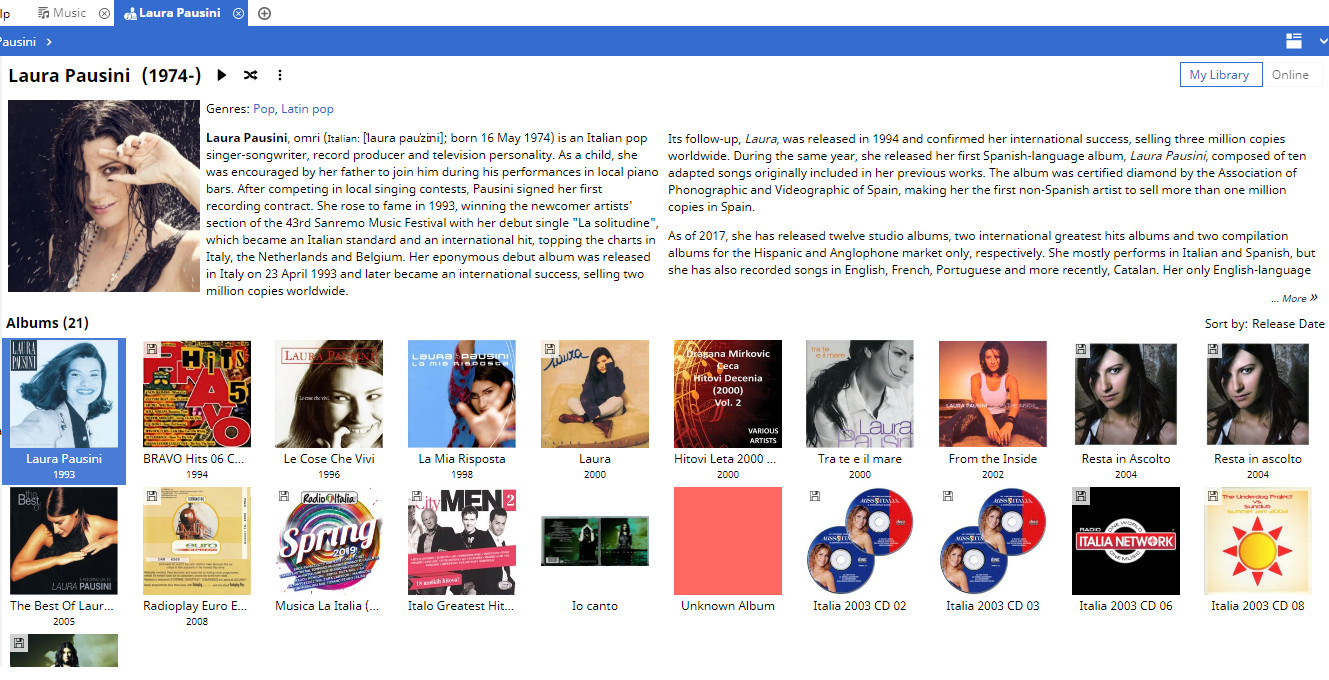Add a new tab with plus icon
The height and width of the screenshot is (680, 1329).
264,13
